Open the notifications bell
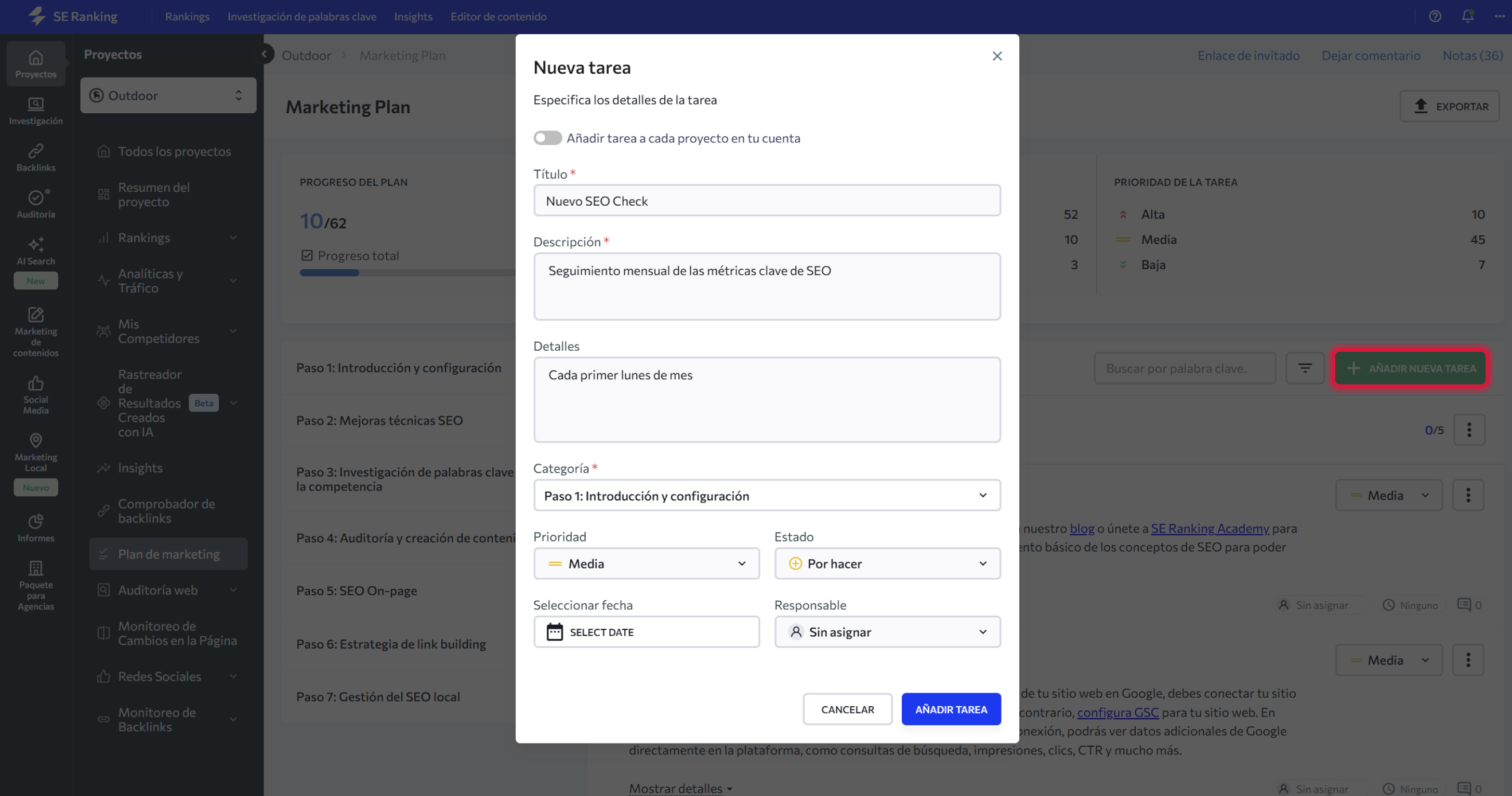The image size is (1512, 796). 1467,17
